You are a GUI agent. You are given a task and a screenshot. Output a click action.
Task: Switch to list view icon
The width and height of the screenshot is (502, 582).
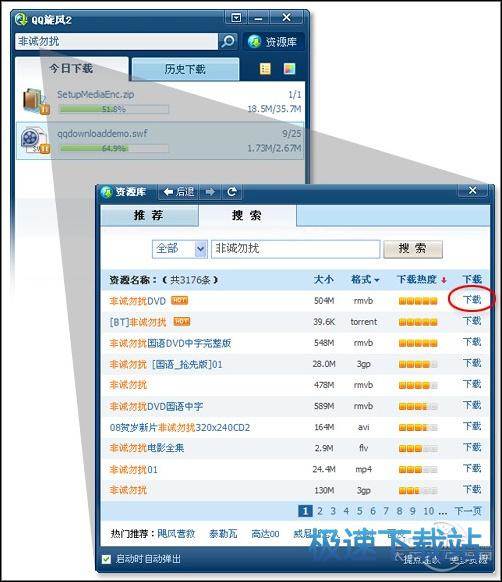coord(265,69)
